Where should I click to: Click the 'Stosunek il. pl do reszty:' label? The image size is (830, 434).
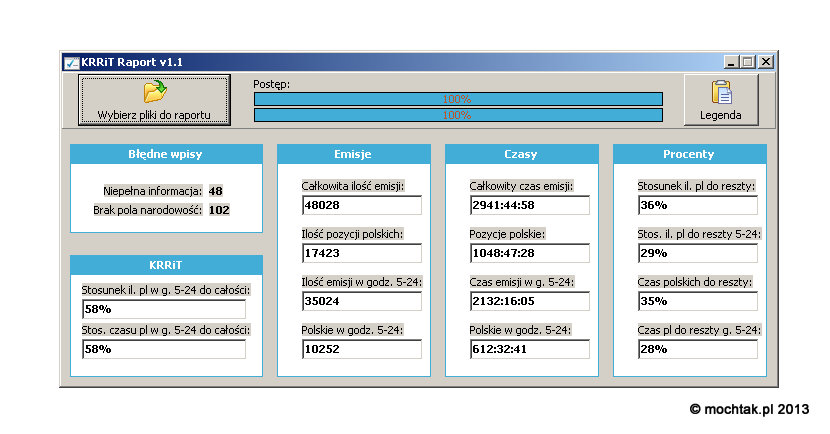[x=696, y=186]
